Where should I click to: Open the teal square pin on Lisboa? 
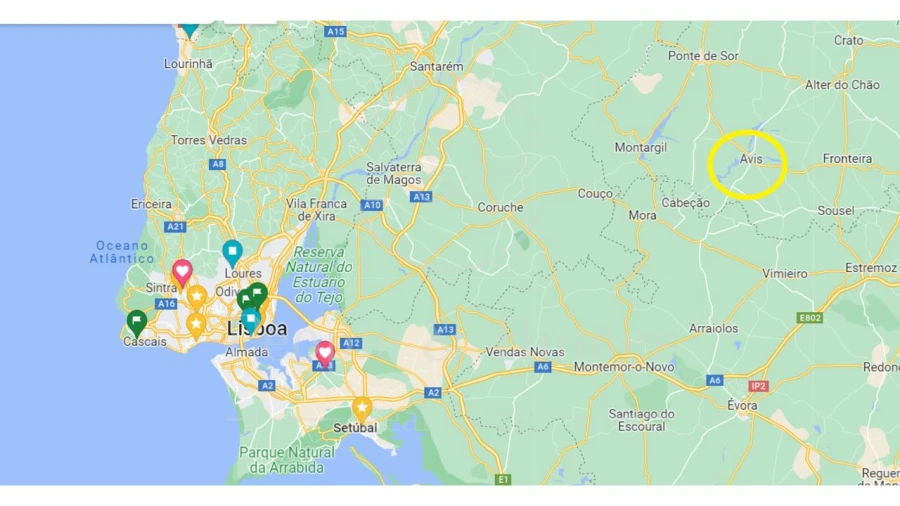pos(250,321)
